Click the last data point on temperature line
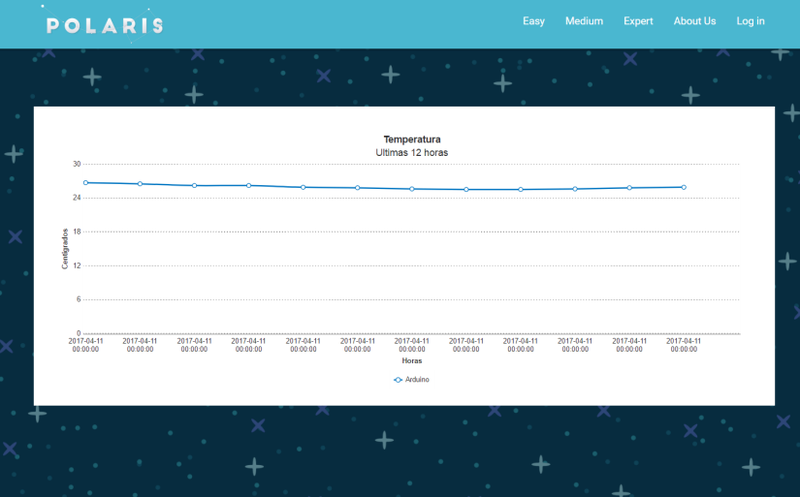 684,187
